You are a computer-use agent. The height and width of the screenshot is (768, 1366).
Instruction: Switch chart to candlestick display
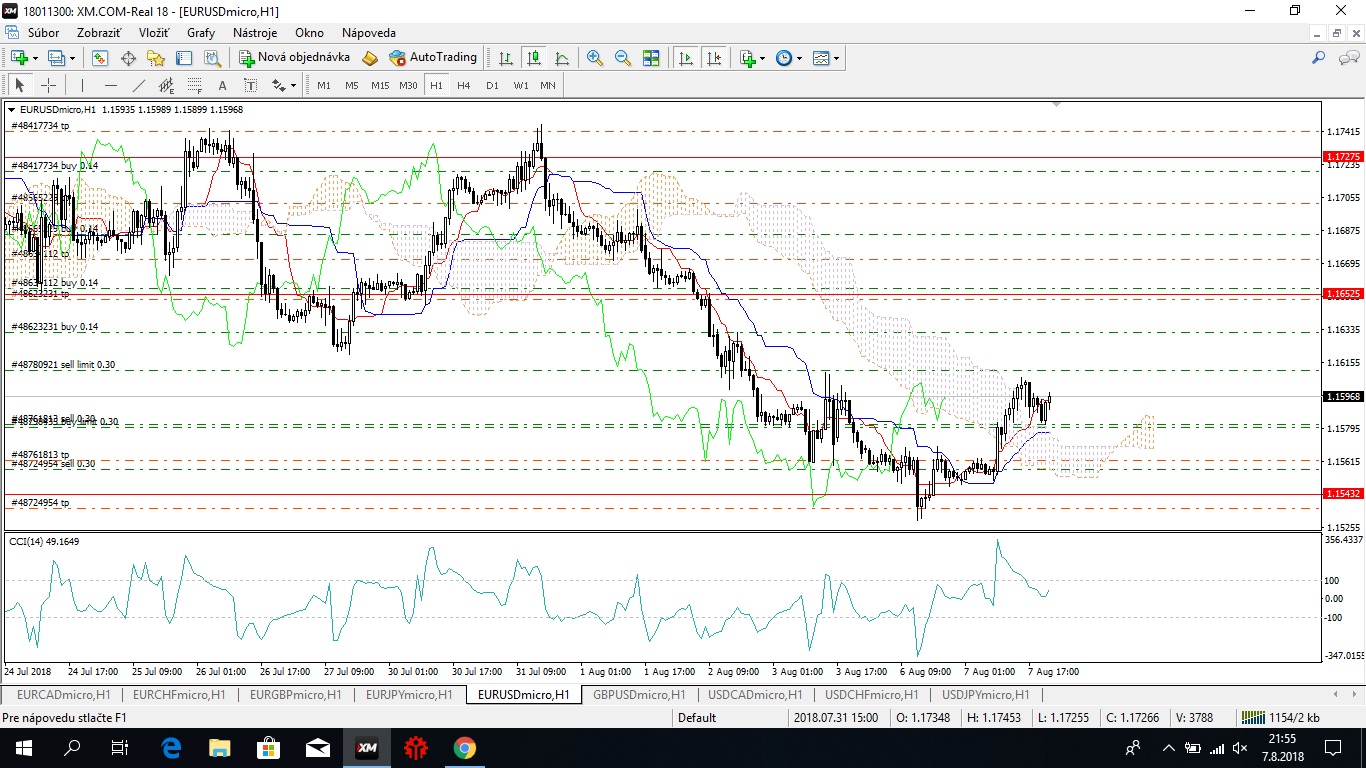pos(534,58)
